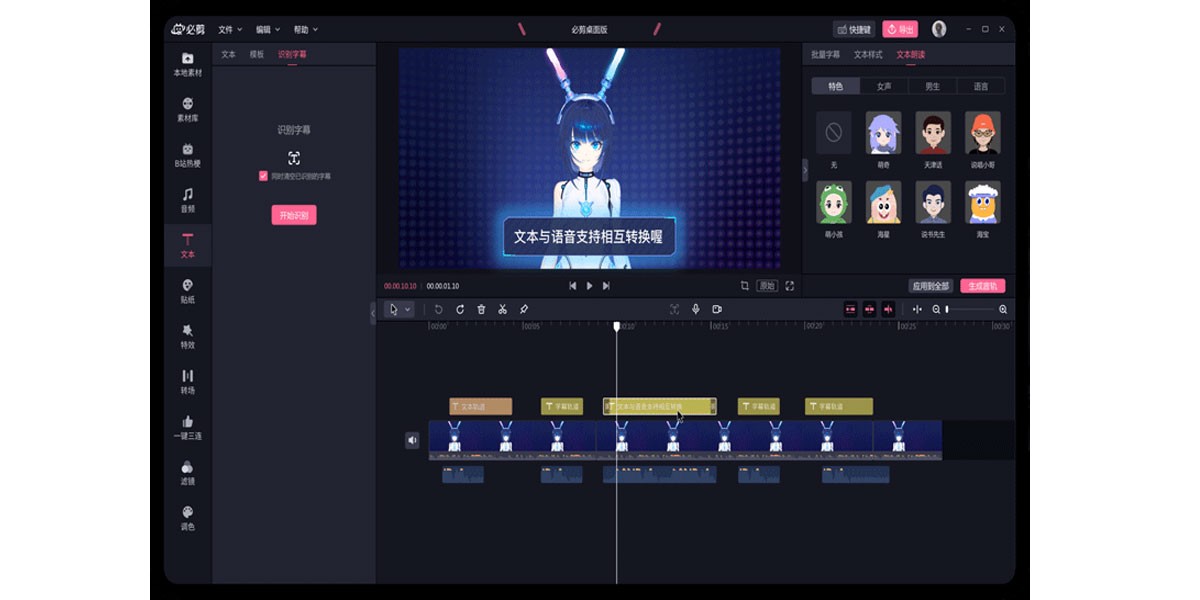Viewport: 1200px width, 600px height.
Task: Toggle 同时清空已识别的字幕 checkbox
Action: [x=263, y=175]
